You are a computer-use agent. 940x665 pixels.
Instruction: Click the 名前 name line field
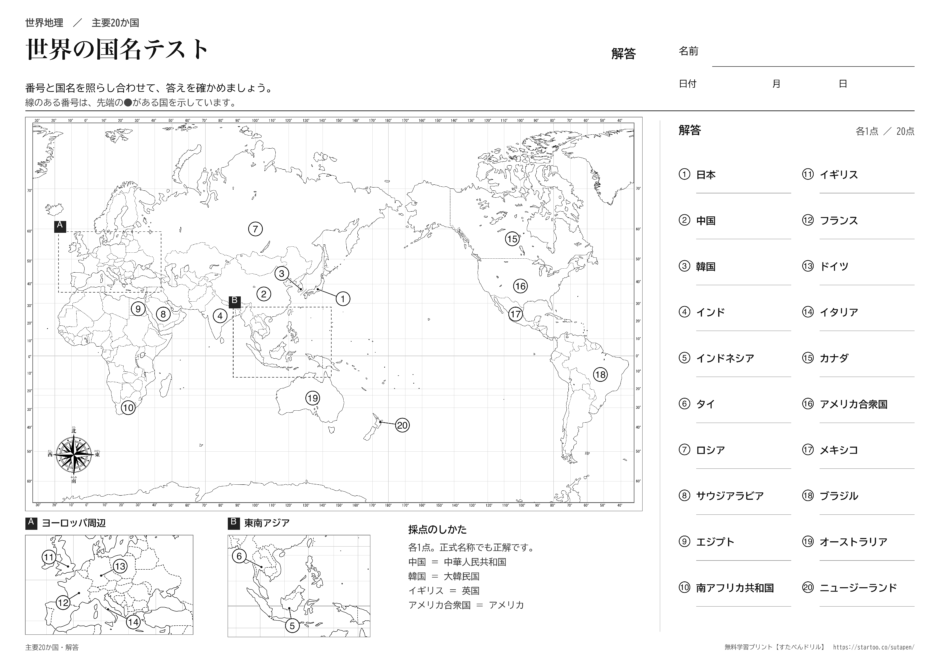coord(813,56)
